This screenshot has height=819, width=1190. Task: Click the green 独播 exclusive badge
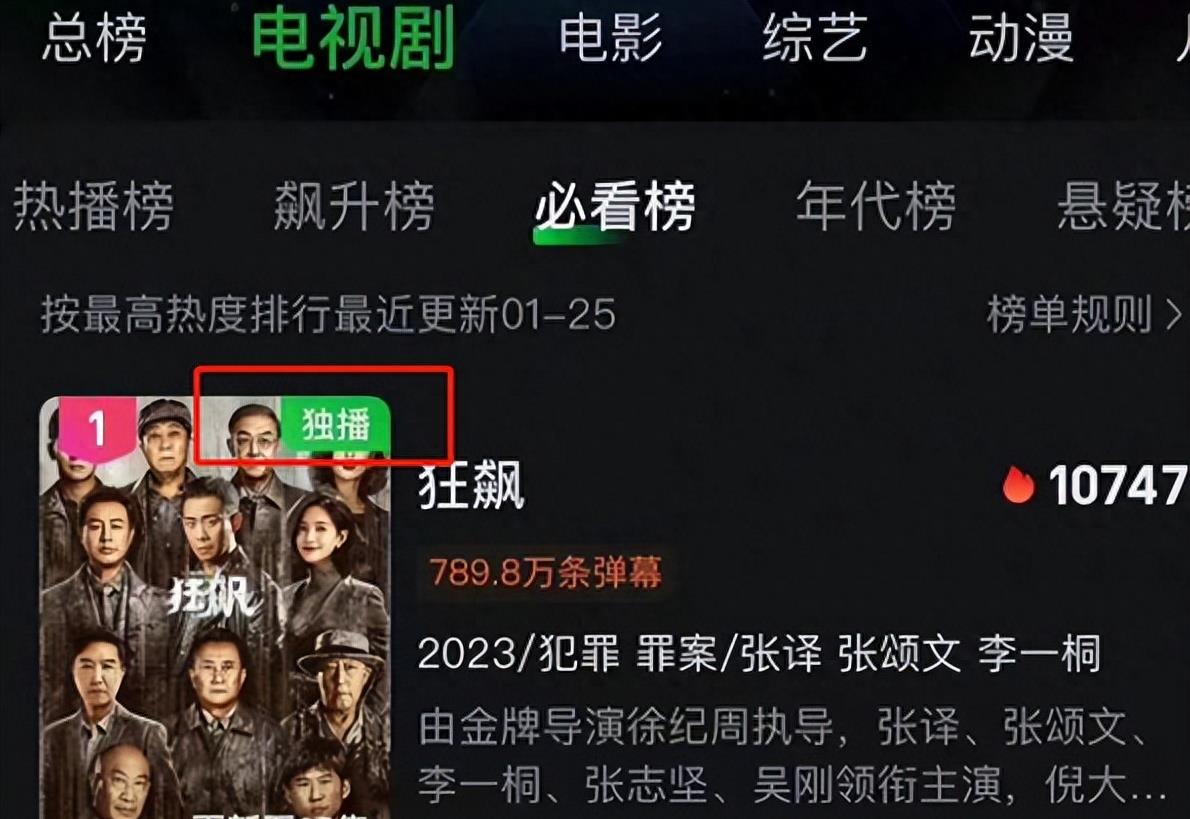click(x=335, y=425)
